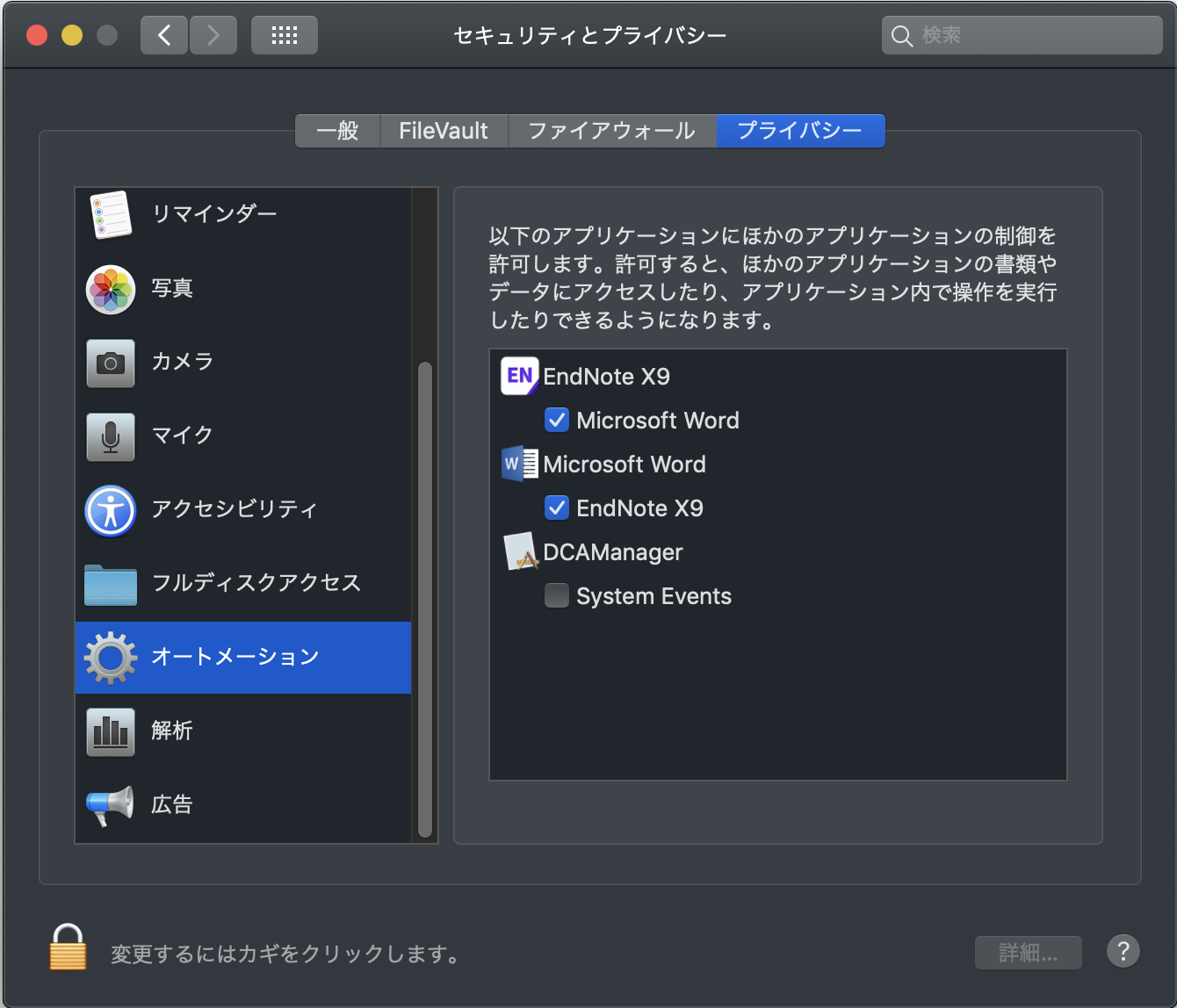Close the window with the red button
Image resolution: width=1177 pixels, height=1008 pixels.
pos(37,35)
